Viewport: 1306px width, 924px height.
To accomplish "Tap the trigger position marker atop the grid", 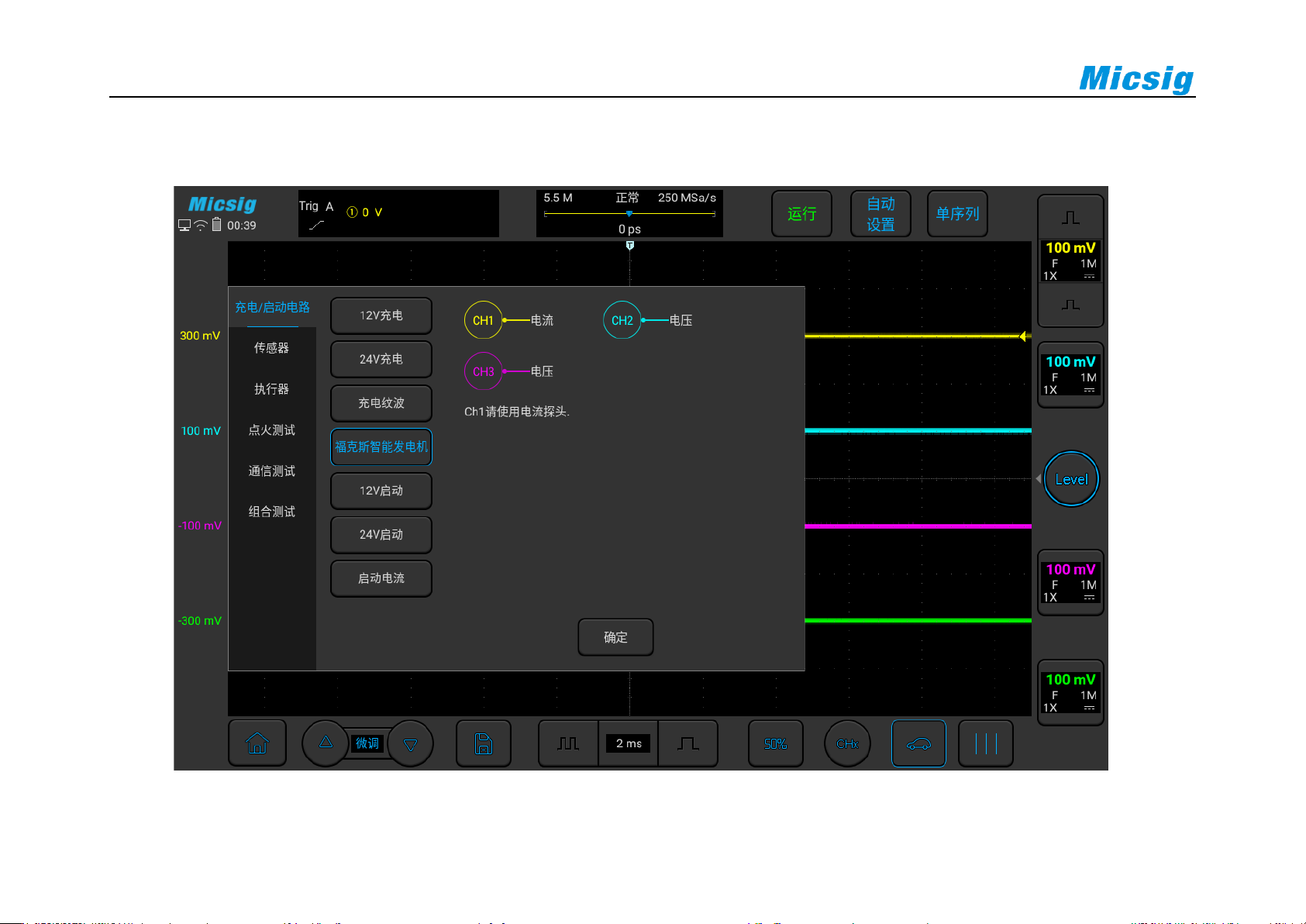I will coord(630,246).
